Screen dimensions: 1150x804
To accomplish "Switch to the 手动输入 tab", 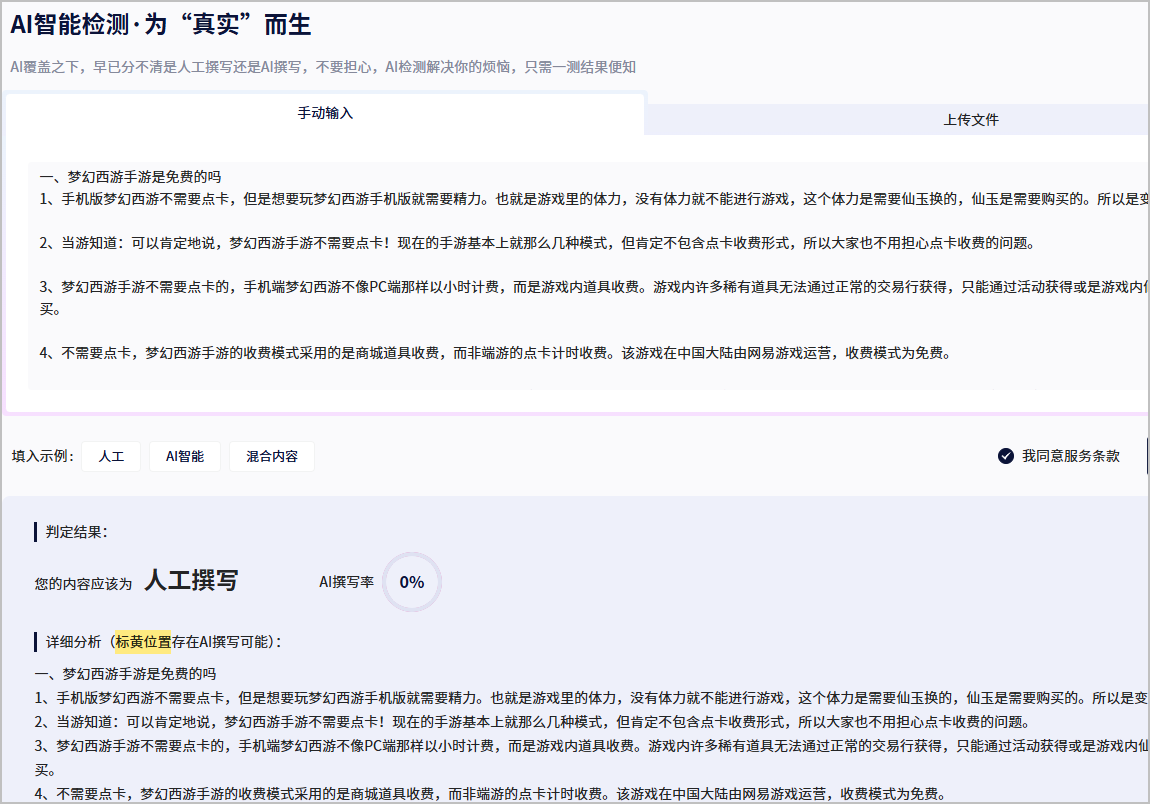I will (325, 114).
